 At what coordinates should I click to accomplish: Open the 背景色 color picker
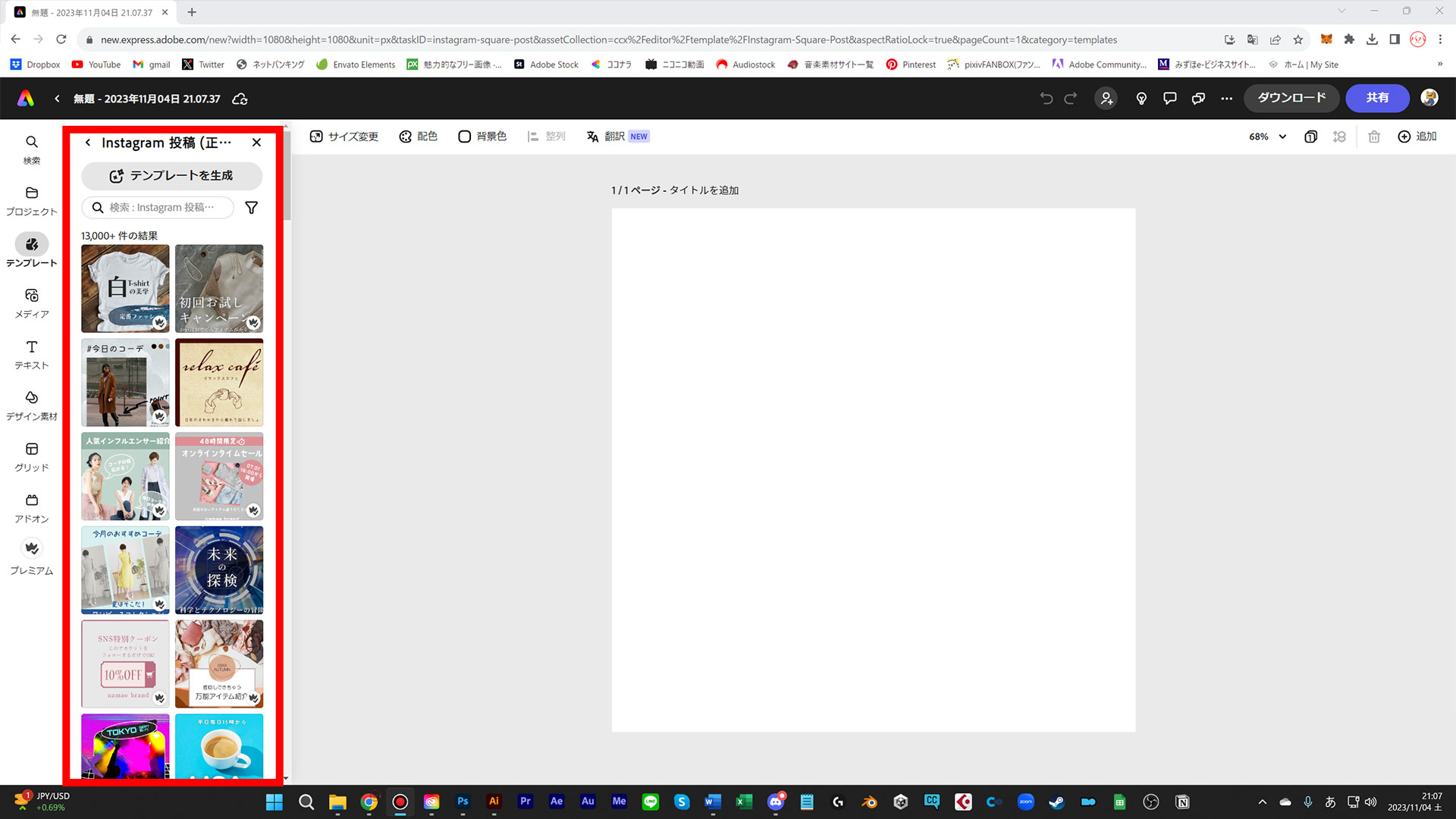[481, 136]
